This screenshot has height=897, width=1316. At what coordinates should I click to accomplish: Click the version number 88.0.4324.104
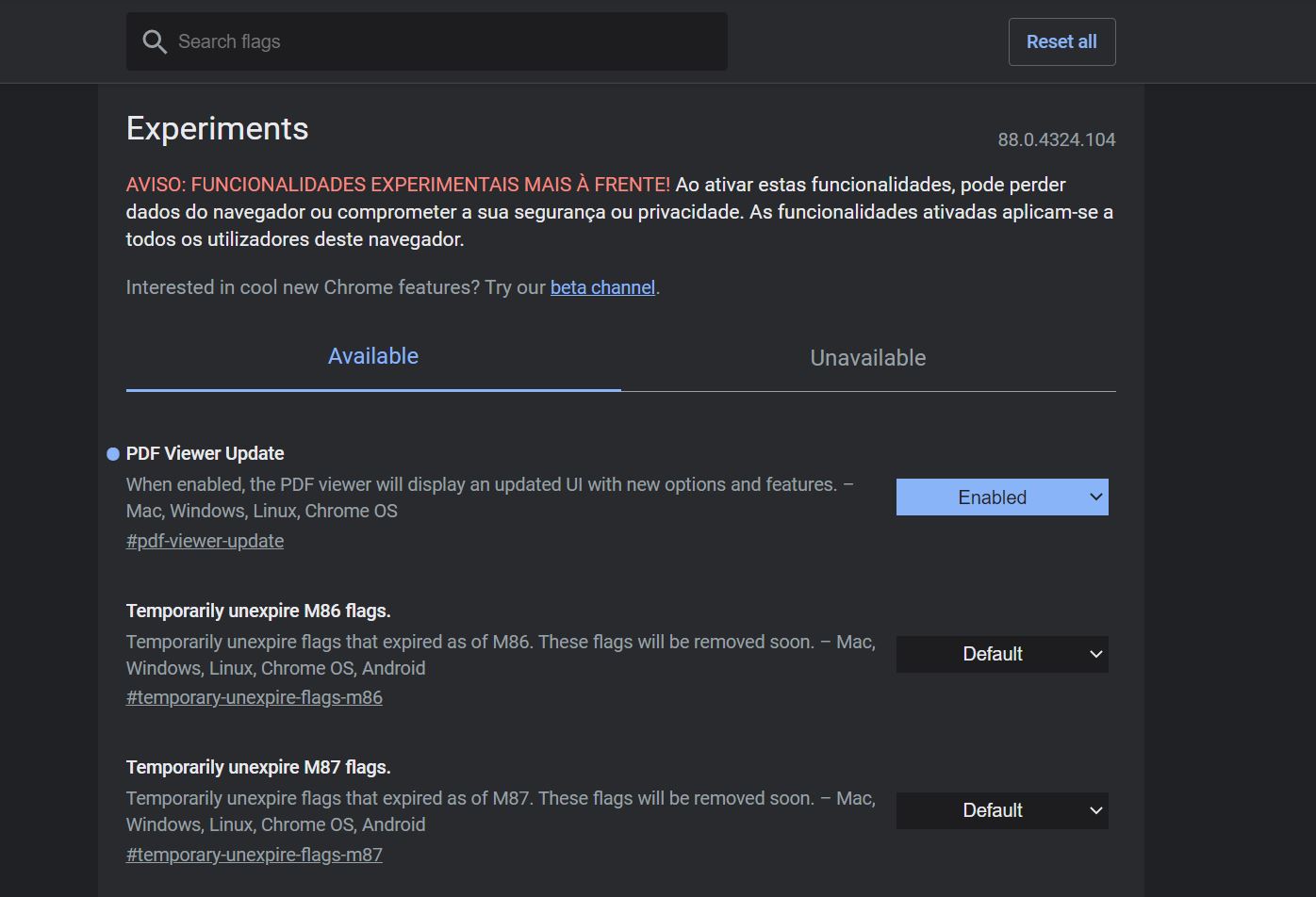(x=1056, y=139)
